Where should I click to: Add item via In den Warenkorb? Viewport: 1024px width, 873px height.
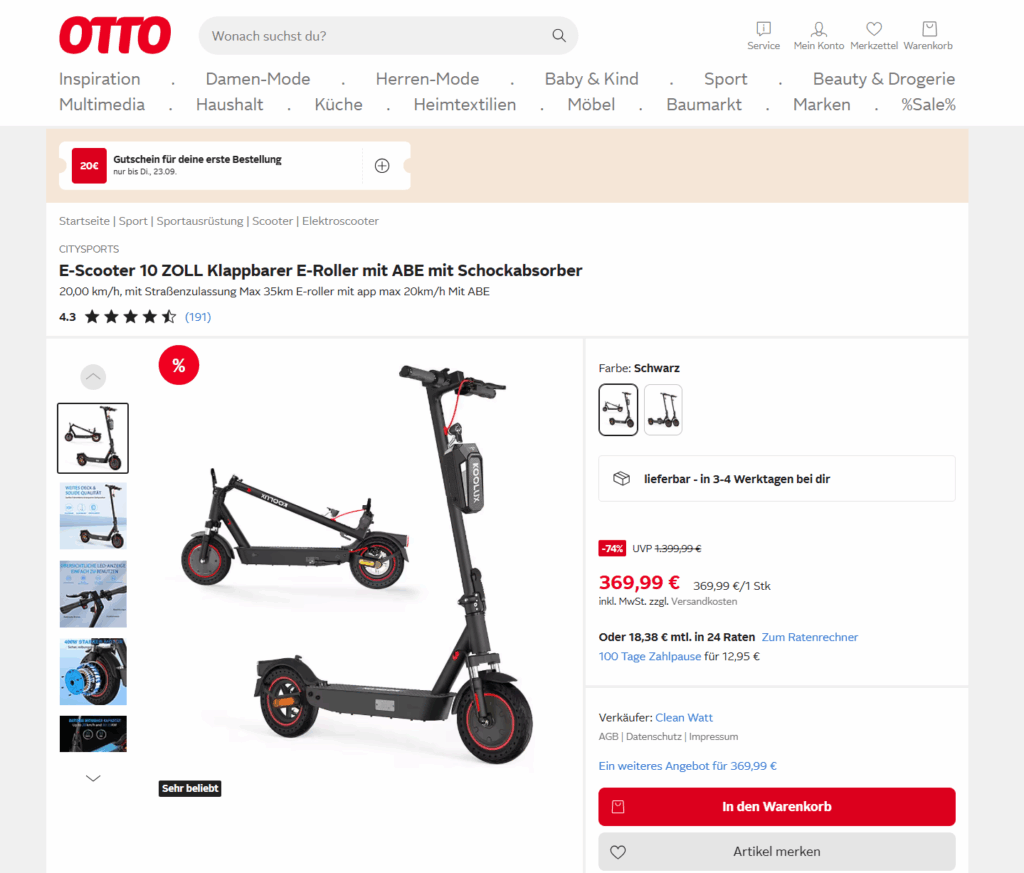click(776, 806)
